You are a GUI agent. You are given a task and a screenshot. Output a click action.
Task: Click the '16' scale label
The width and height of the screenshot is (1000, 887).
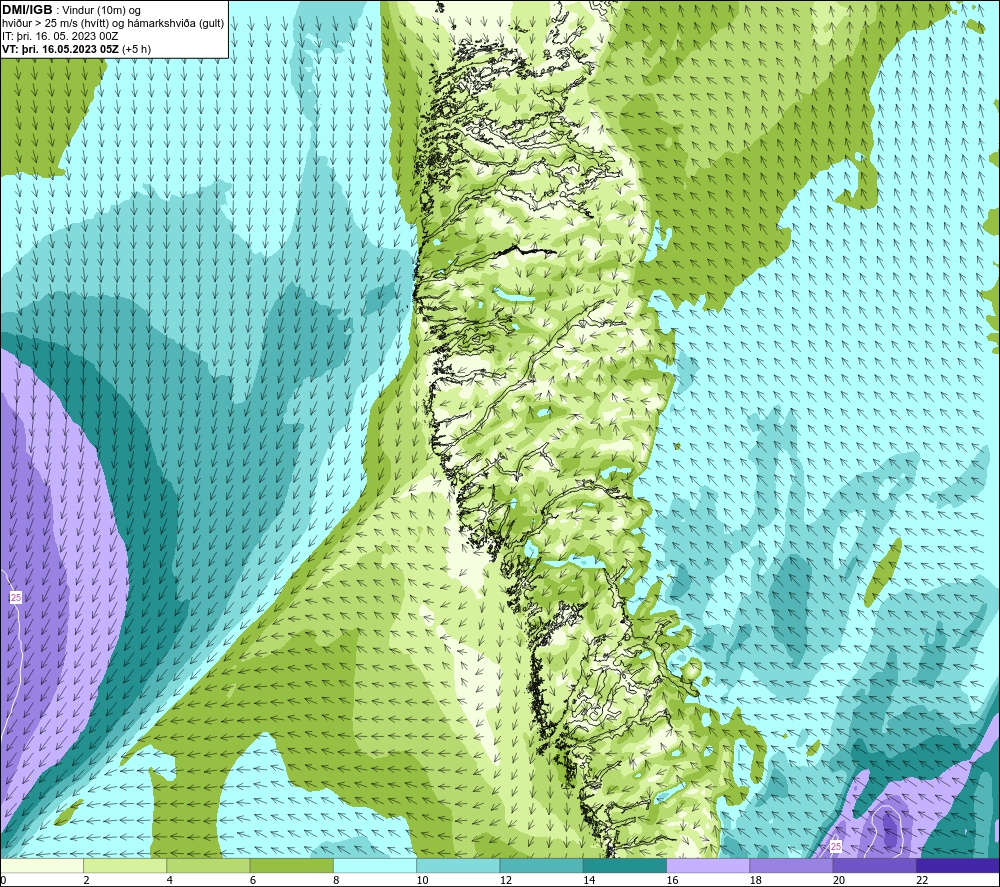pos(672,880)
